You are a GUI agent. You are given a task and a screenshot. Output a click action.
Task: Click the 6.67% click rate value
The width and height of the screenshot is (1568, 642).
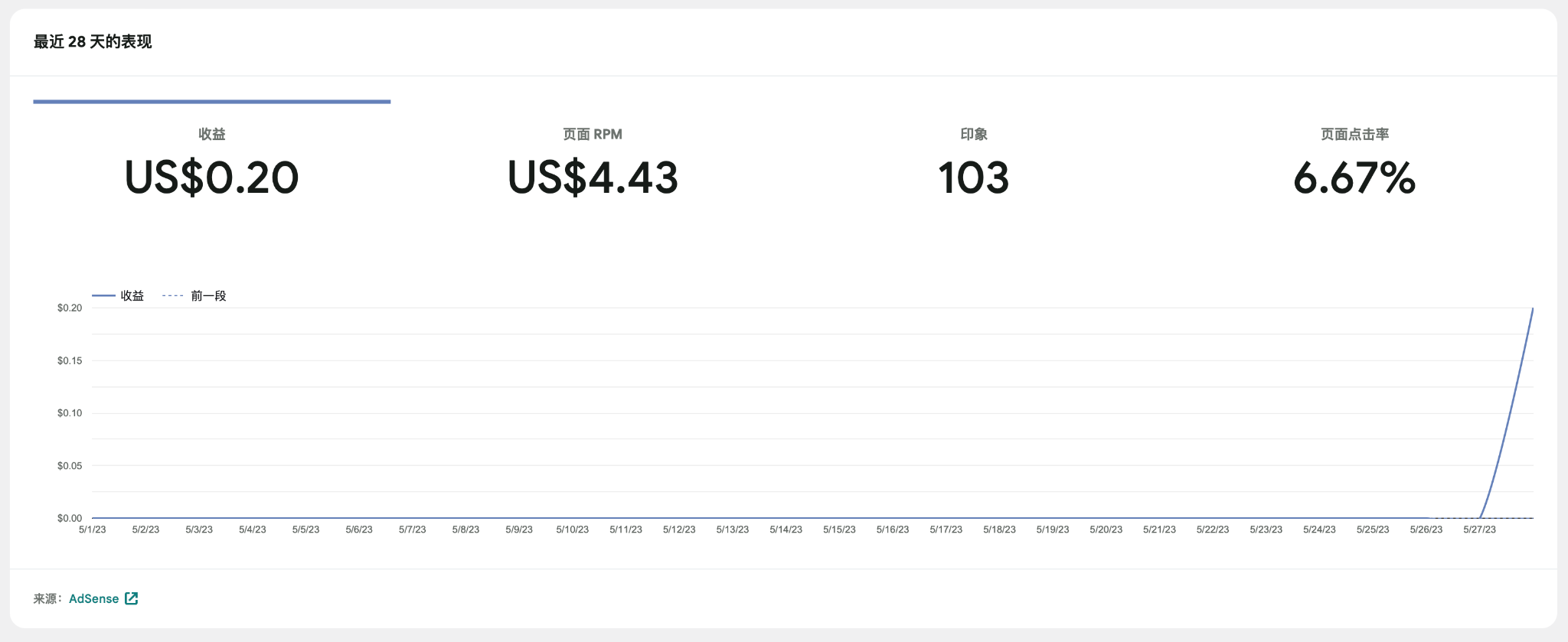pyautogui.click(x=1354, y=178)
